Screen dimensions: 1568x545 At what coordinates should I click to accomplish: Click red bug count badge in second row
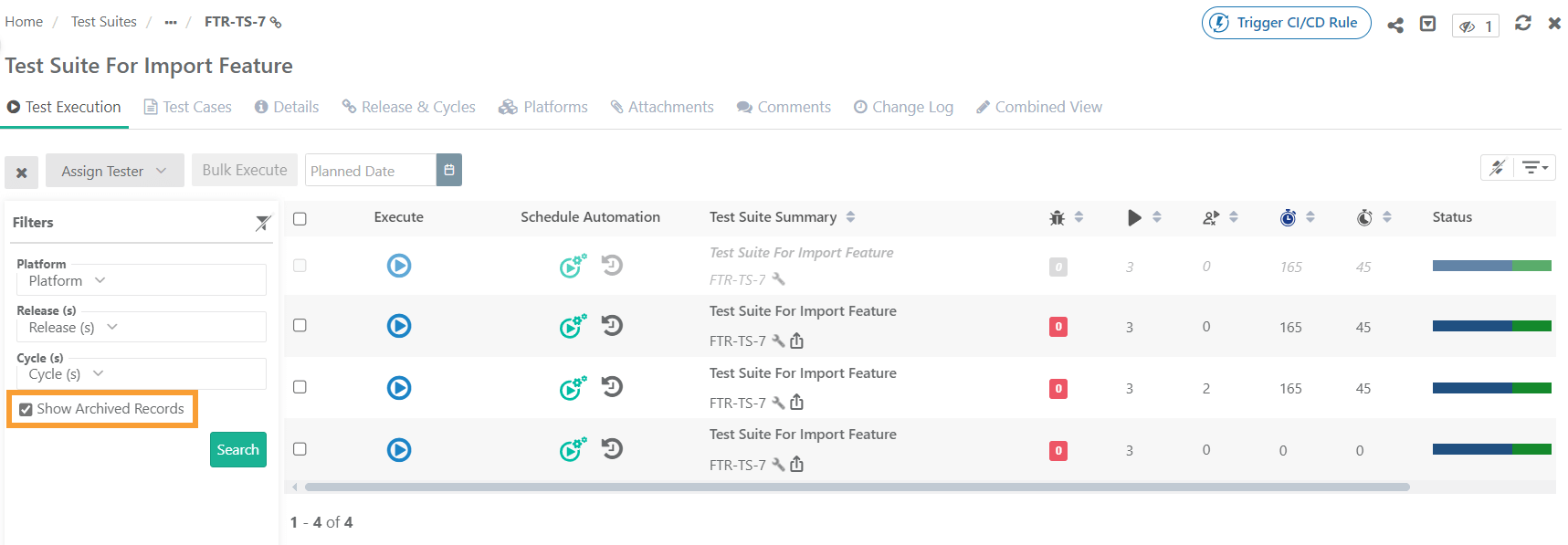(1058, 327)
